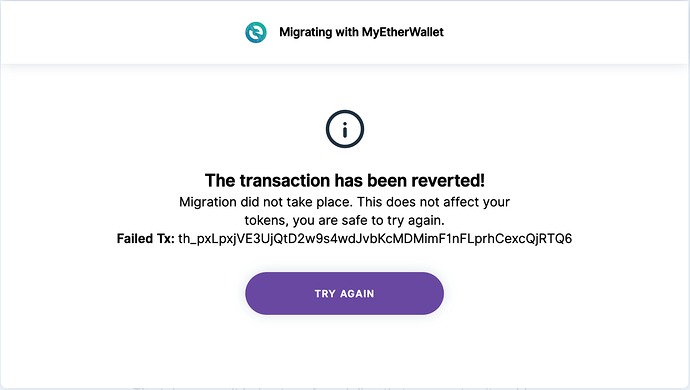This screenshot has height=390, width=690.
Task: Click the circled info icon
Action: [x=345, y=129]
